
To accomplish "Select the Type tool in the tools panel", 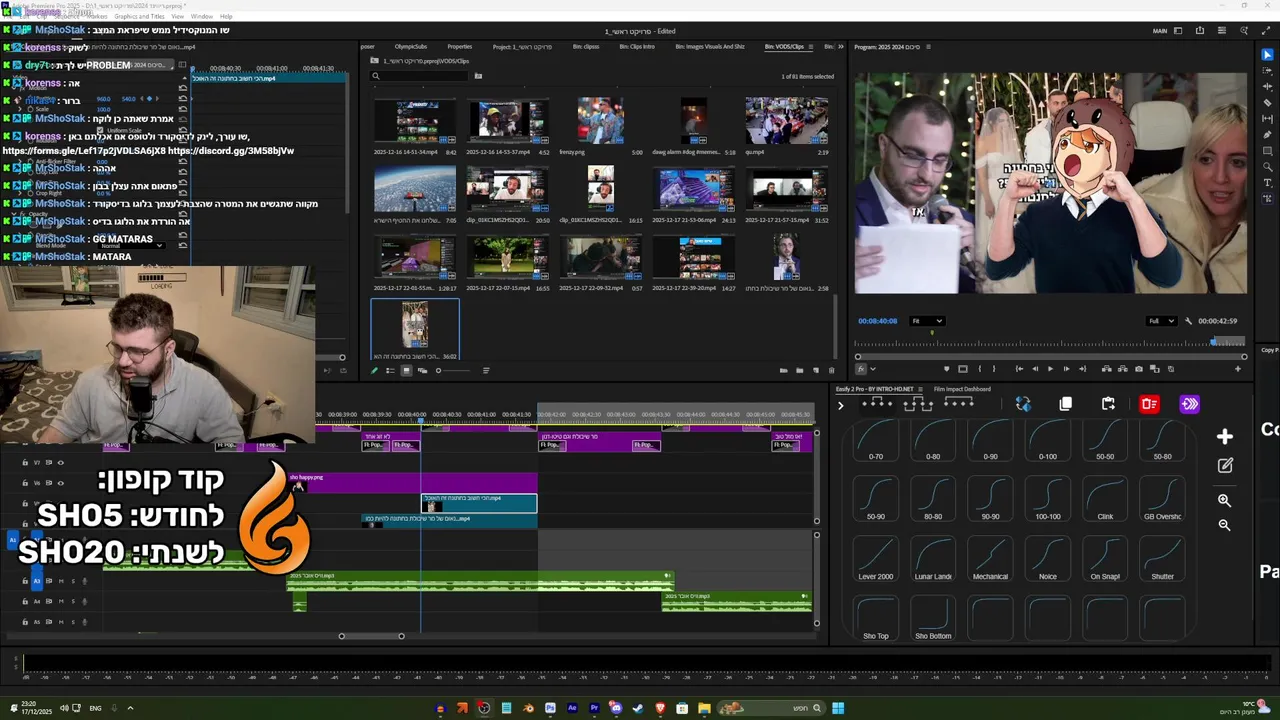I will [x=1268, y=183].
